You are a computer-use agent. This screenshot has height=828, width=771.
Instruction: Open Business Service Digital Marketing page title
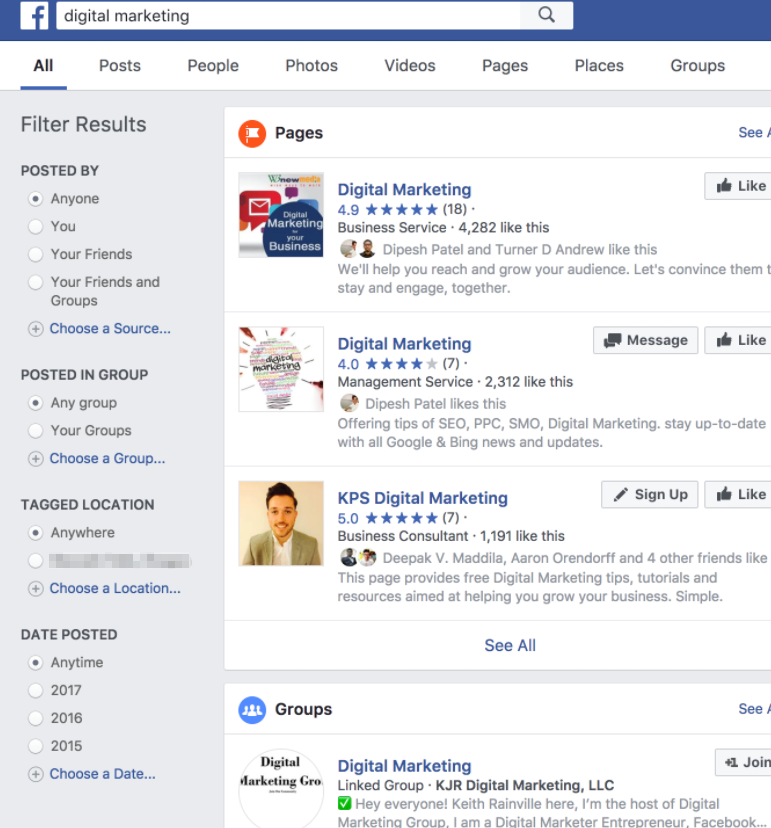click(405, 190)
